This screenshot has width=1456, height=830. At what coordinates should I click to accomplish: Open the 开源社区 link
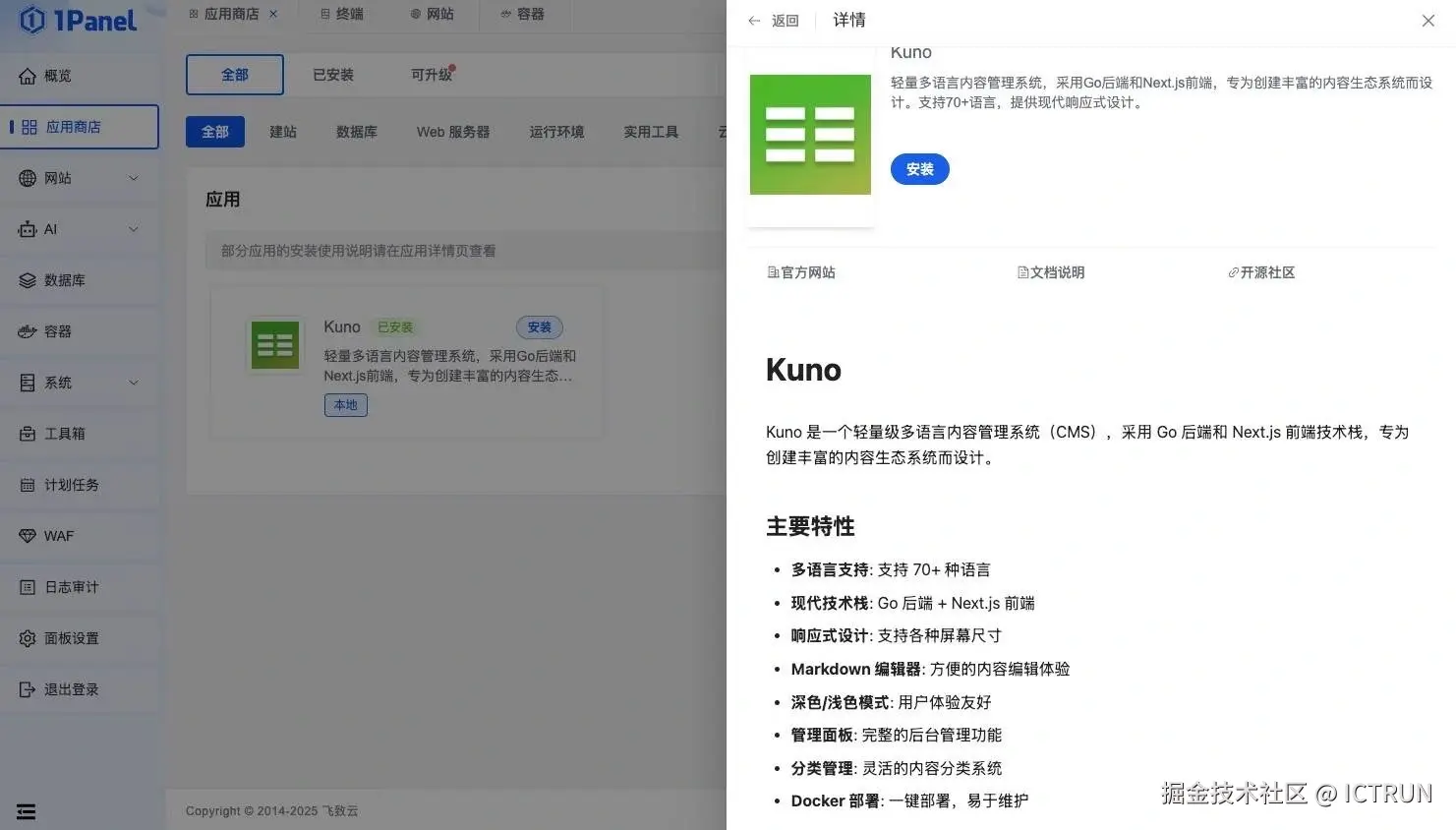(1261, 272)
